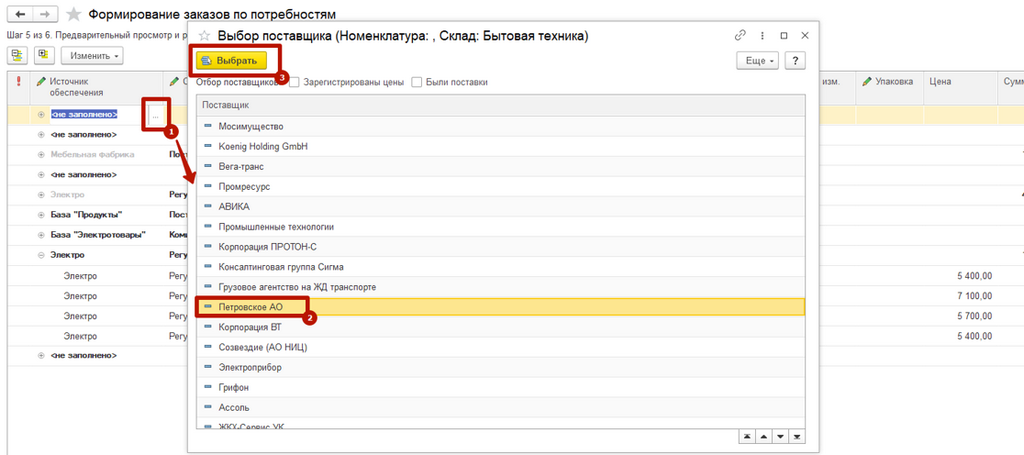1024x455 pixels.
Task: Expand the greyed Электро row
Action: [x=41, y=195]
